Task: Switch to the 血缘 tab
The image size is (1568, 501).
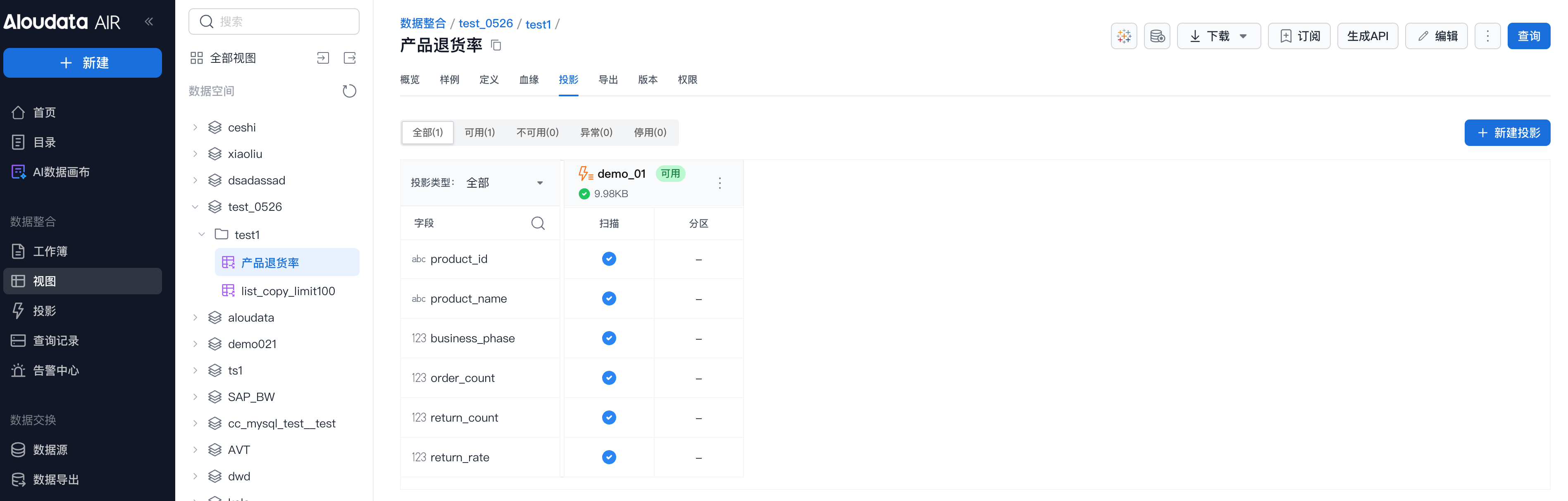Action: point(528,80)
